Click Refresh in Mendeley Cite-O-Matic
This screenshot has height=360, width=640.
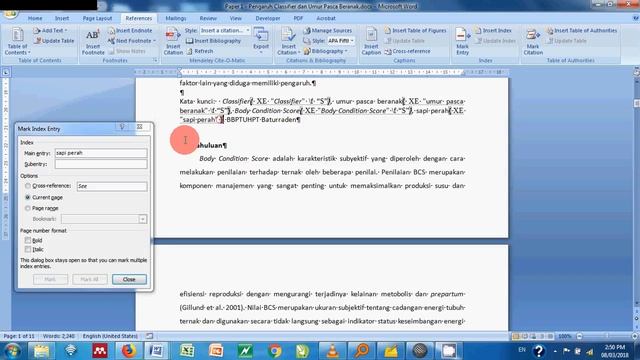click(200, 51)
